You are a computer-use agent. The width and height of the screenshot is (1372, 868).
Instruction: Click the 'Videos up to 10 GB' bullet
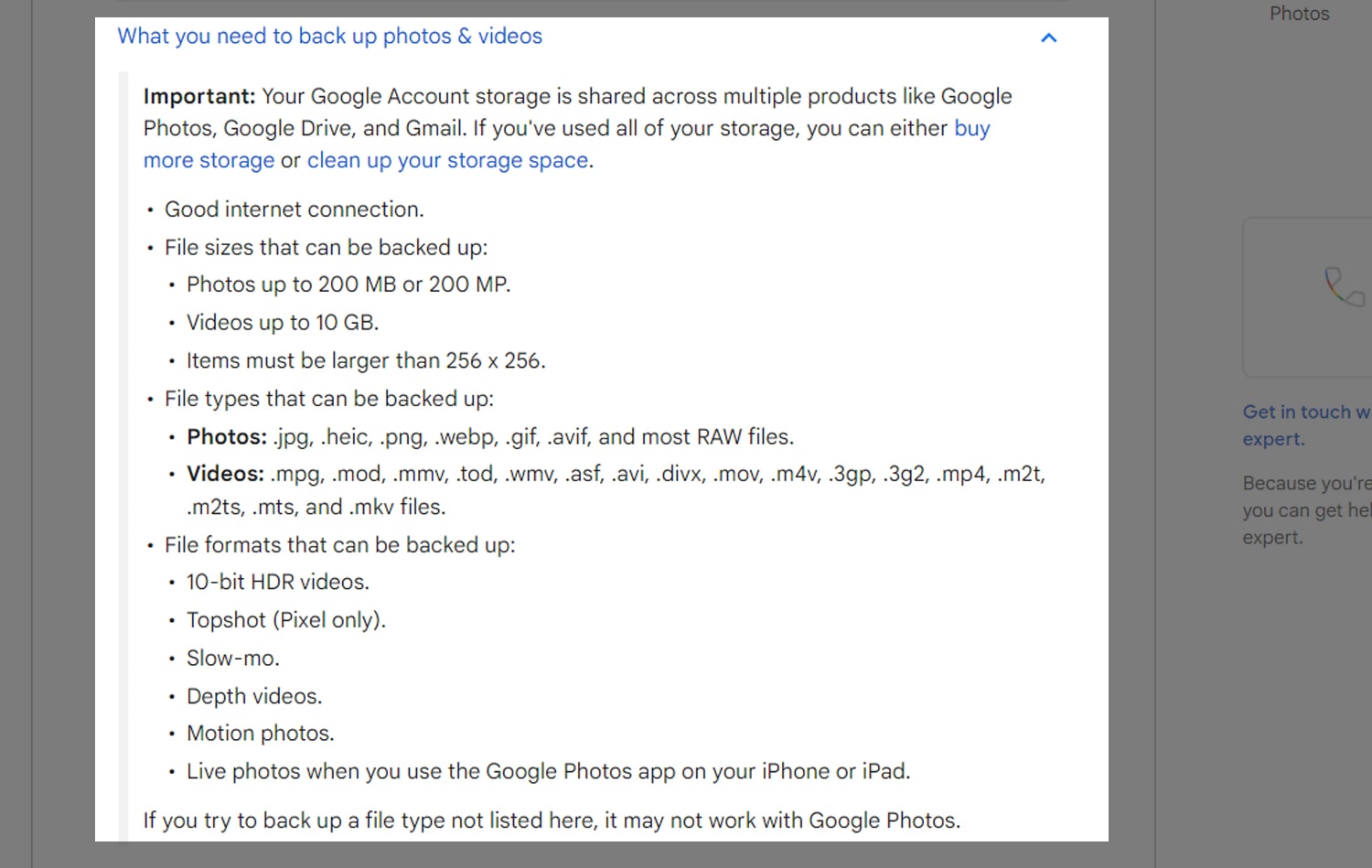pyautogui.click(x=283, y=322)
